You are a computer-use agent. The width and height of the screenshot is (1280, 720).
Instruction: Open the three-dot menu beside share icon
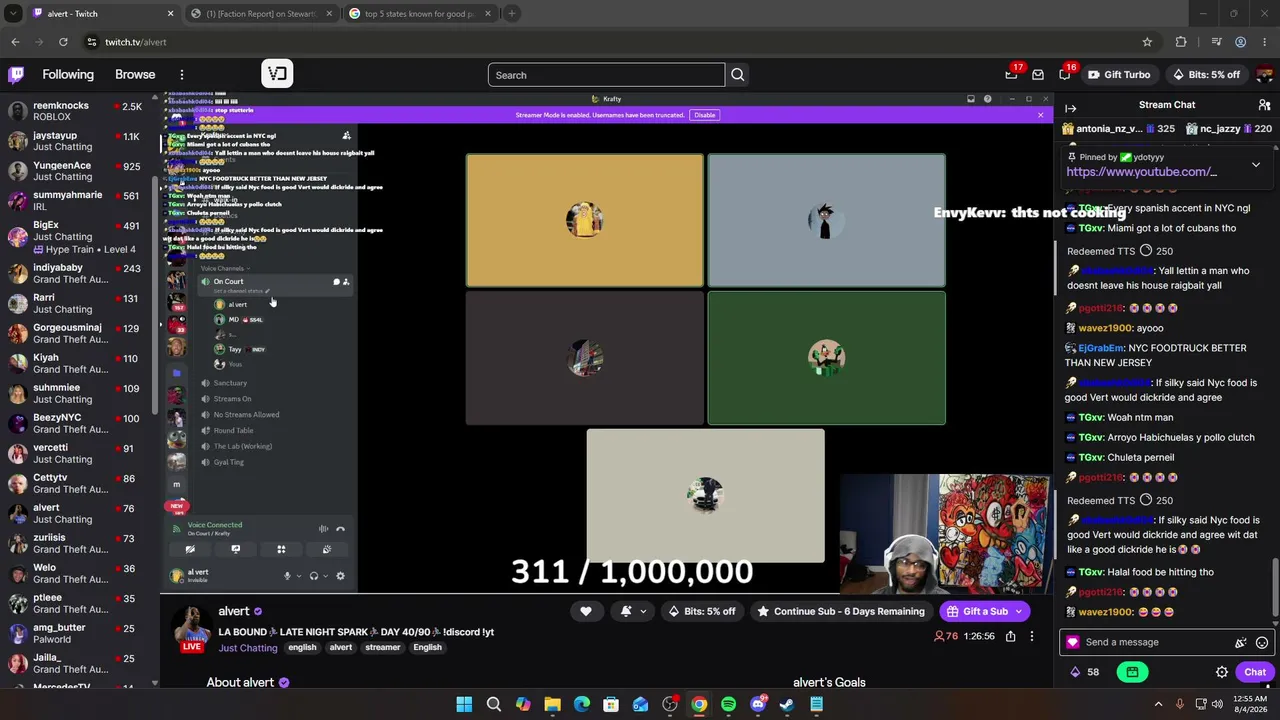point(1032,636)
